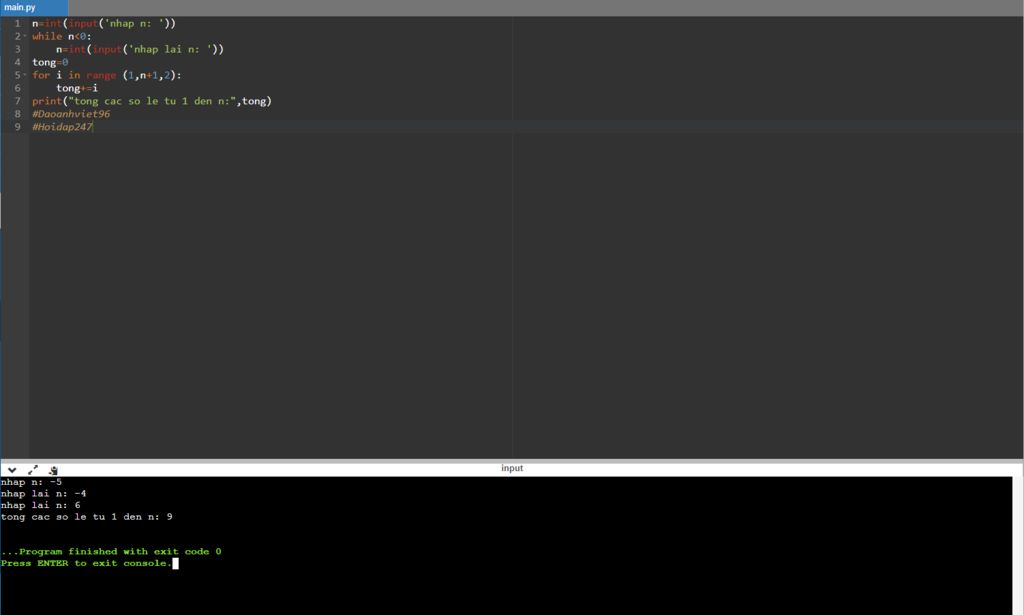
Task: Click the 'while n<0:' code line
Action: click(62, 37)
